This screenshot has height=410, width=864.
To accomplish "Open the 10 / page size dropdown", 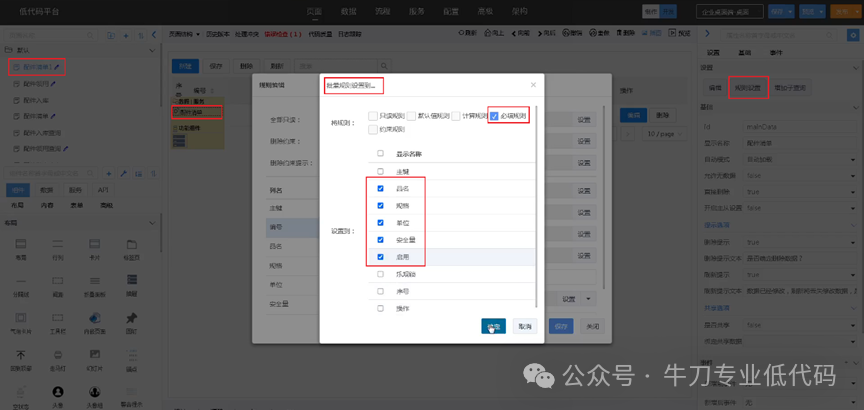I will click(666, 133).
